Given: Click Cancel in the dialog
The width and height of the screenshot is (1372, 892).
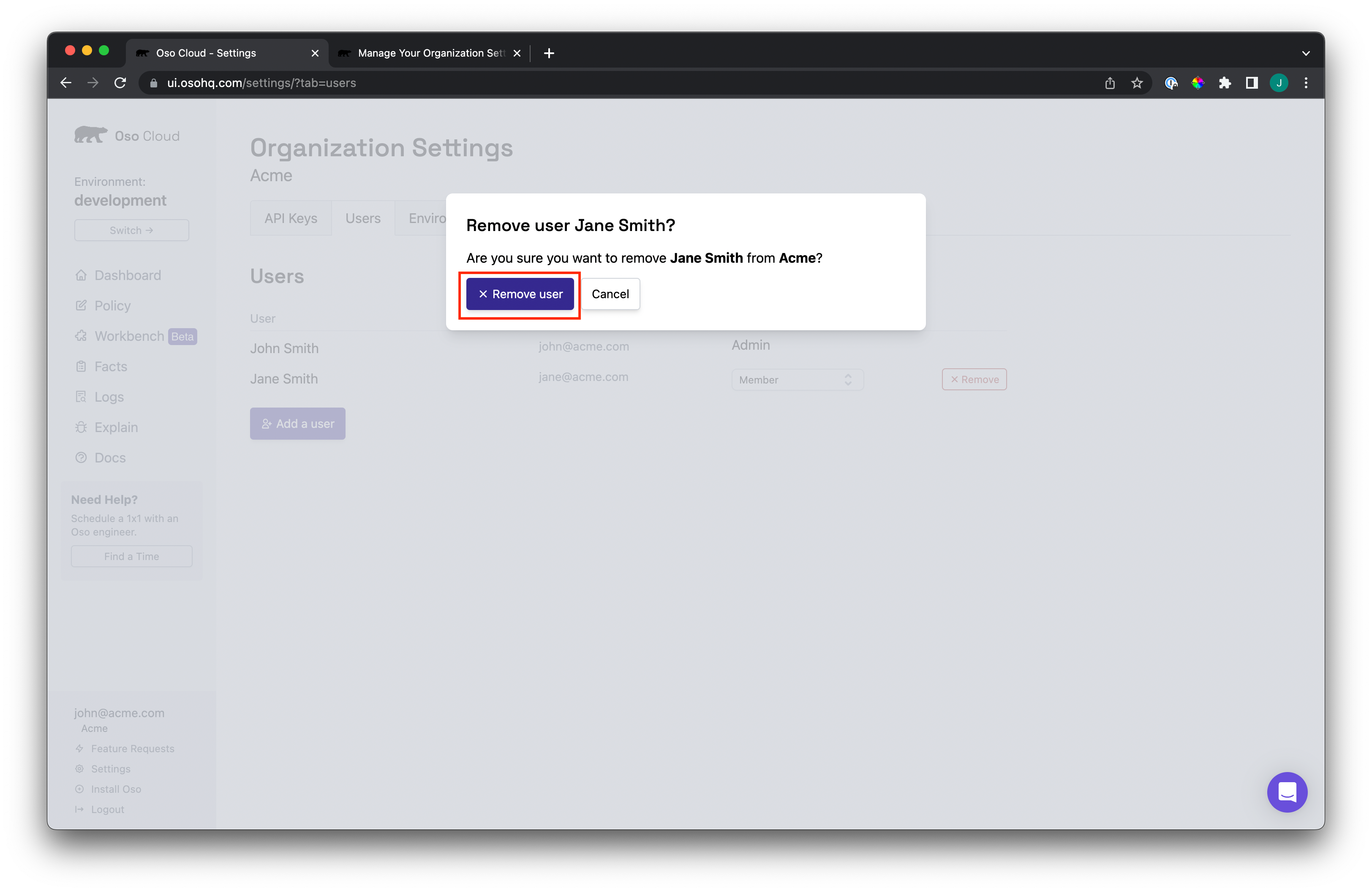Looking at the screenshot, I should point(610,294).
